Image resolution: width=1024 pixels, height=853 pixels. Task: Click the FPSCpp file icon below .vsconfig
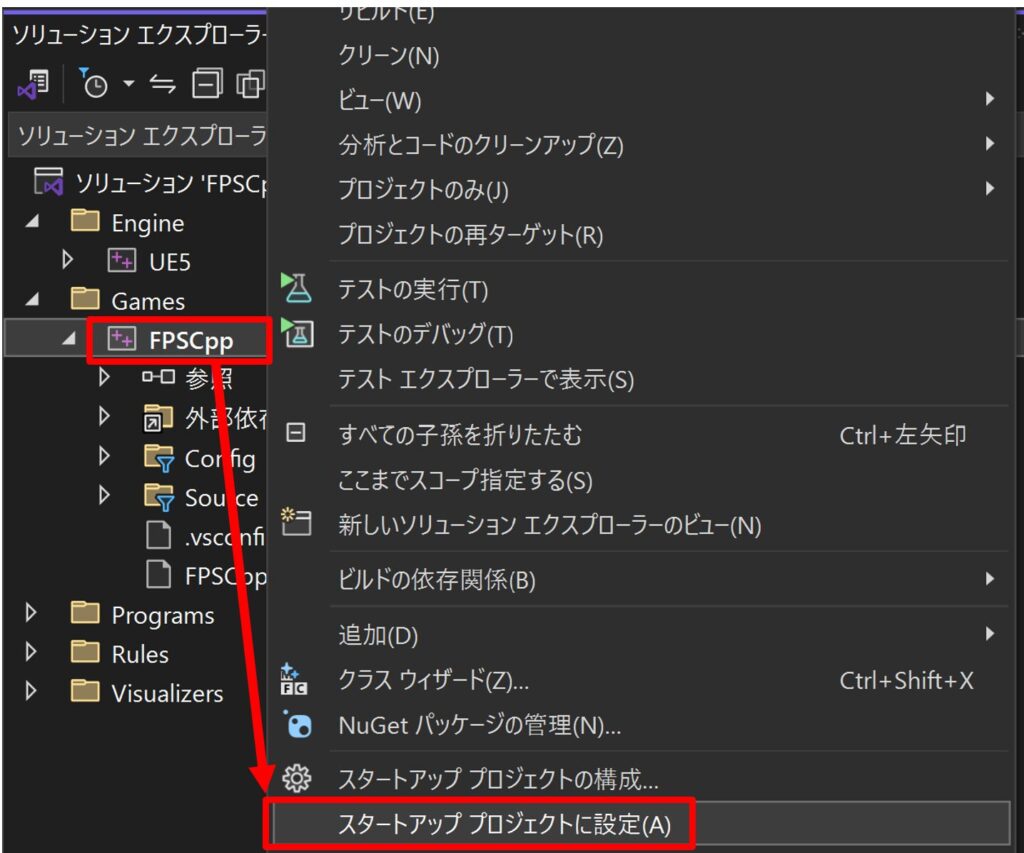[x=158, y=575]
